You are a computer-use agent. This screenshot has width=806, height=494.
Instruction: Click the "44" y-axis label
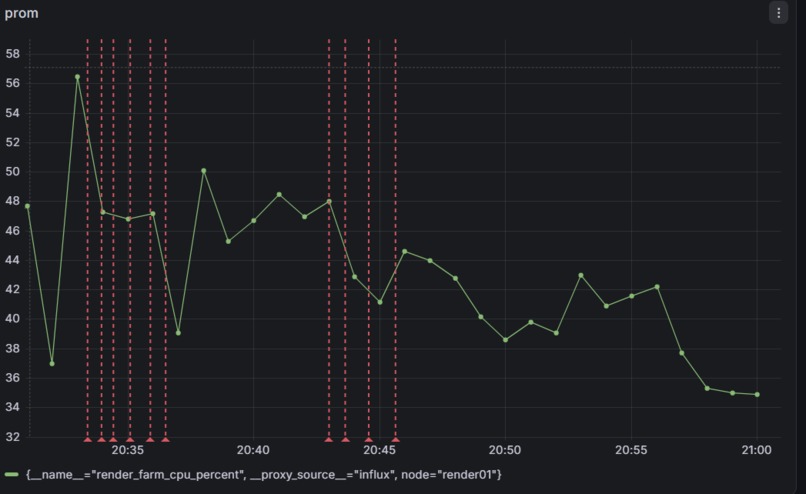[13, 260]
